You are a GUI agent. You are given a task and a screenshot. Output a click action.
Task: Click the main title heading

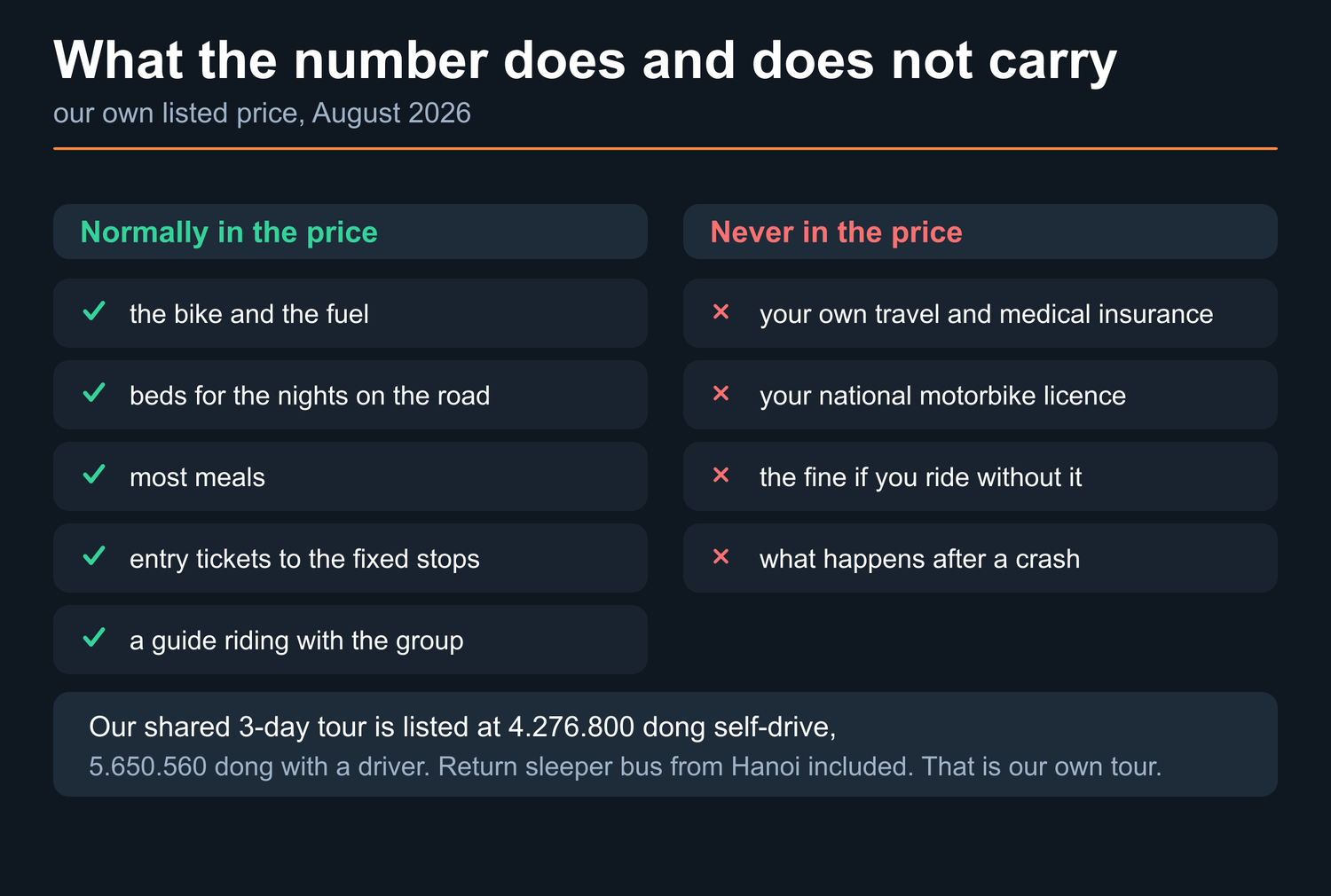(x=585, y=60)
